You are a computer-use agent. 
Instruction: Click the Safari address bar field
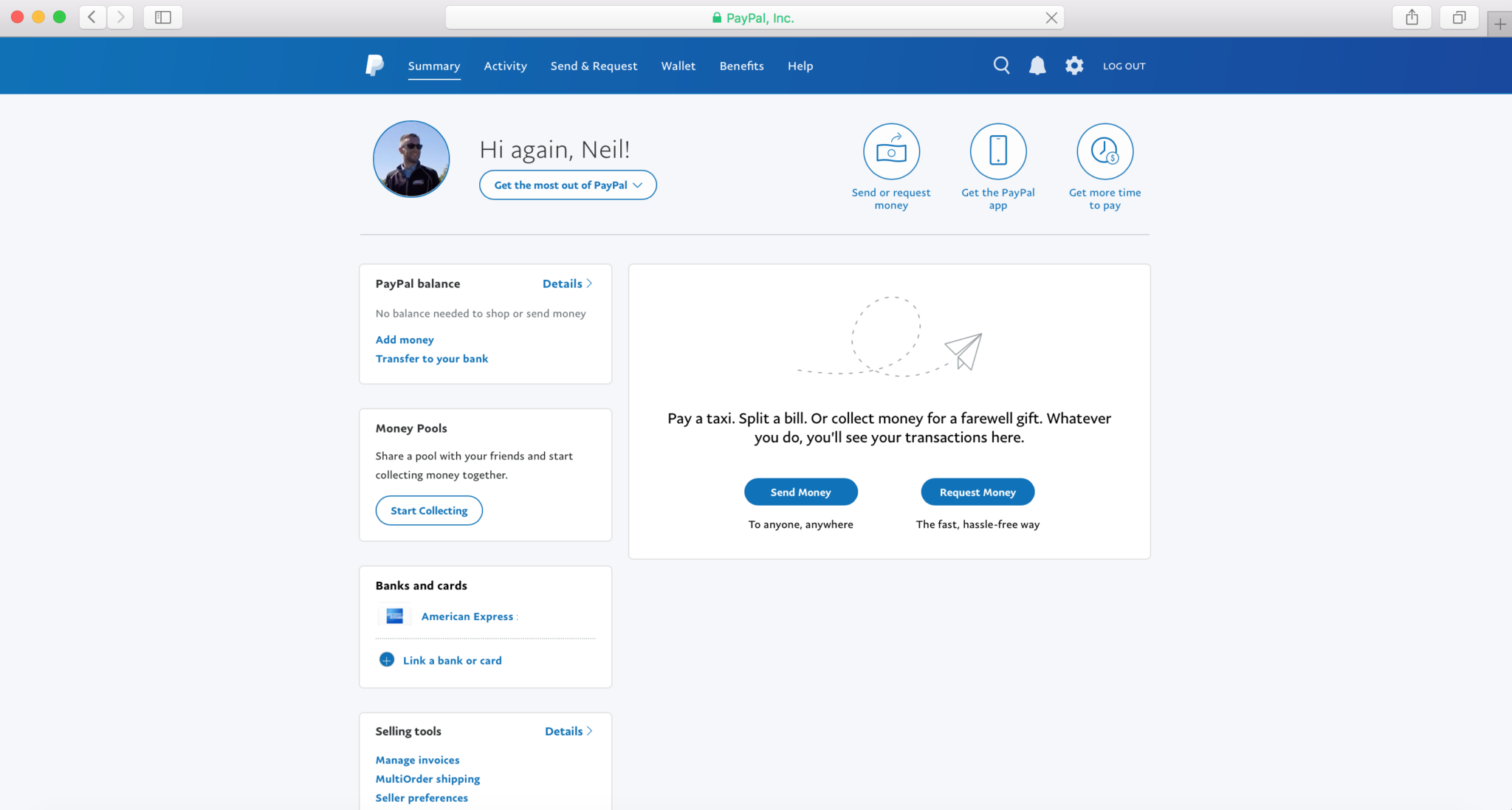coord(755,18)
